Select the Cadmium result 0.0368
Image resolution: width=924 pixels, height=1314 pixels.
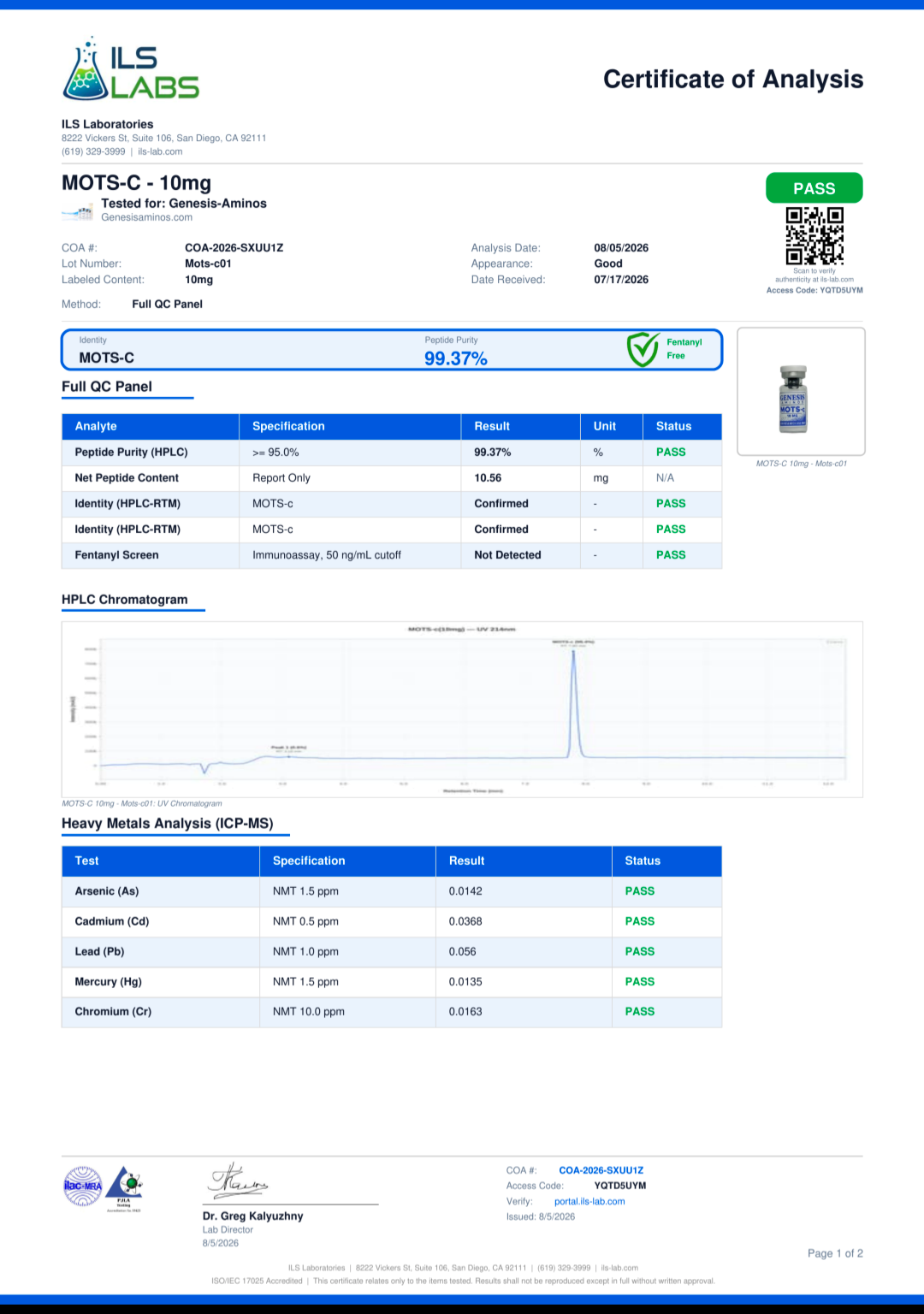click(x=465, y=921)
